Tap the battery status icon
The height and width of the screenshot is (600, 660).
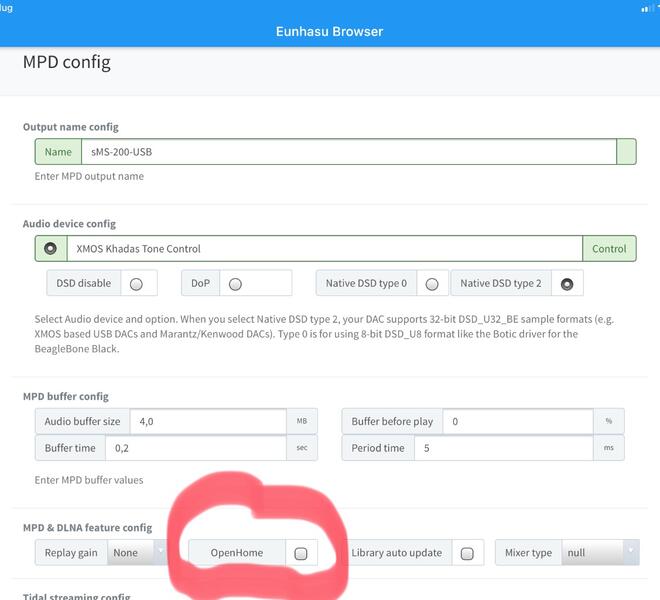click(x=647, y=8)
